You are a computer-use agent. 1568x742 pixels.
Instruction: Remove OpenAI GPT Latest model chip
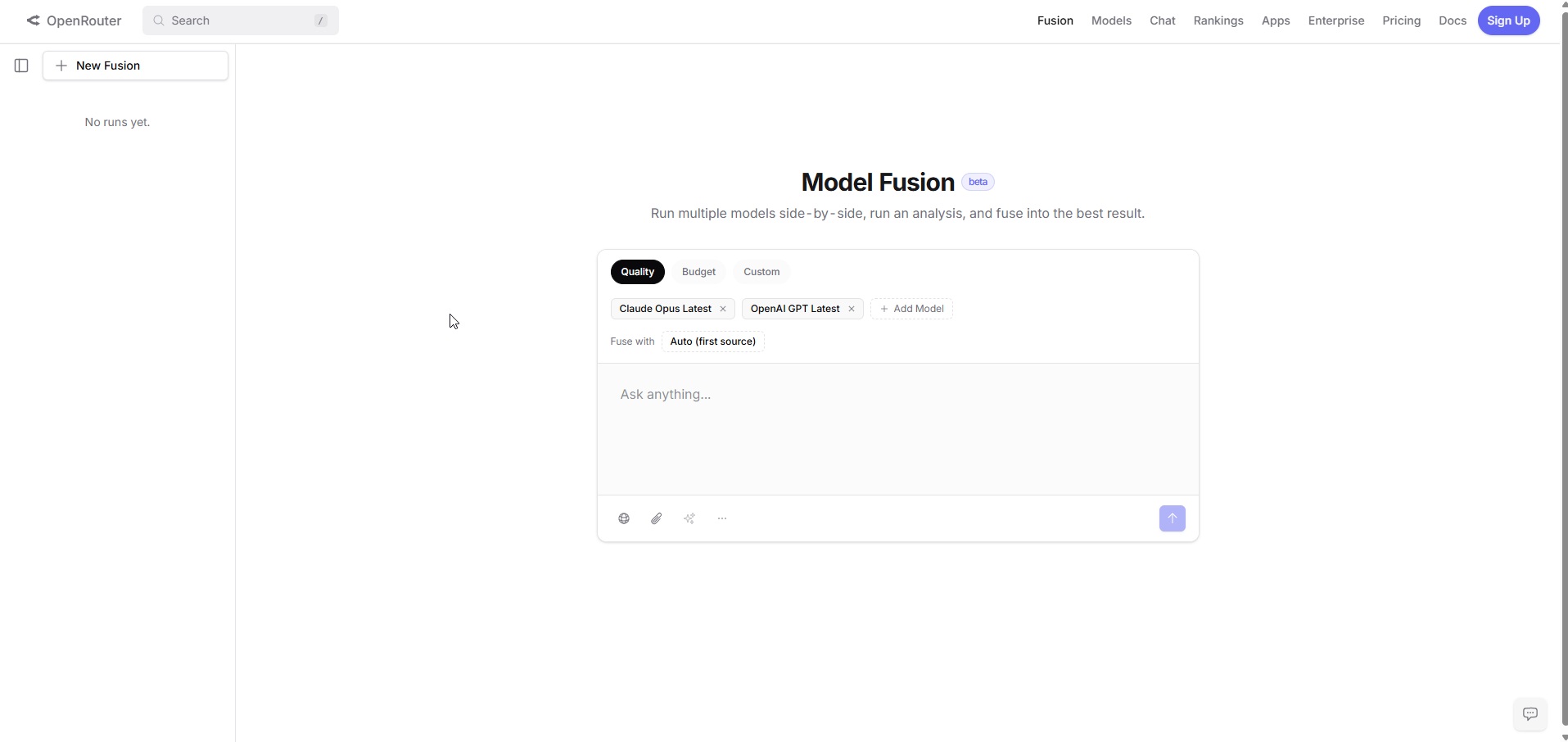pos(852,309)
